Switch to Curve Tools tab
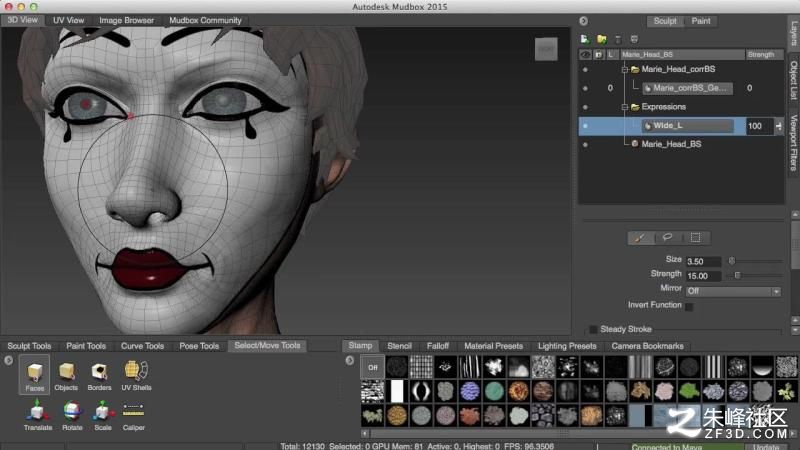The image size is (800, 450). point(142,346)
